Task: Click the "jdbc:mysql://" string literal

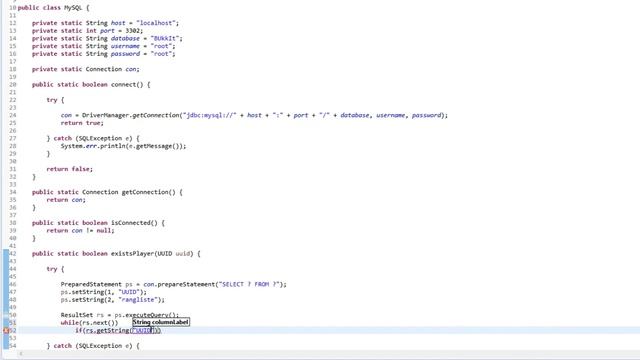Action: pos(210,116)
